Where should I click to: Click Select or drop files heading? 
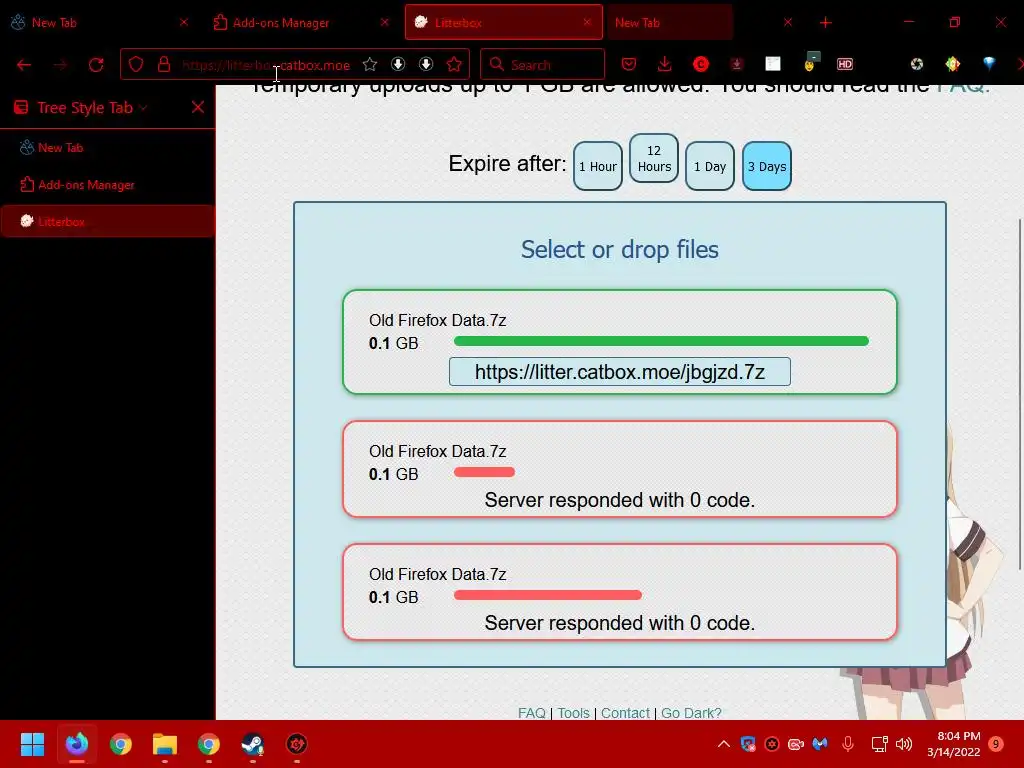pyautogui.click(x=620, y=249)
